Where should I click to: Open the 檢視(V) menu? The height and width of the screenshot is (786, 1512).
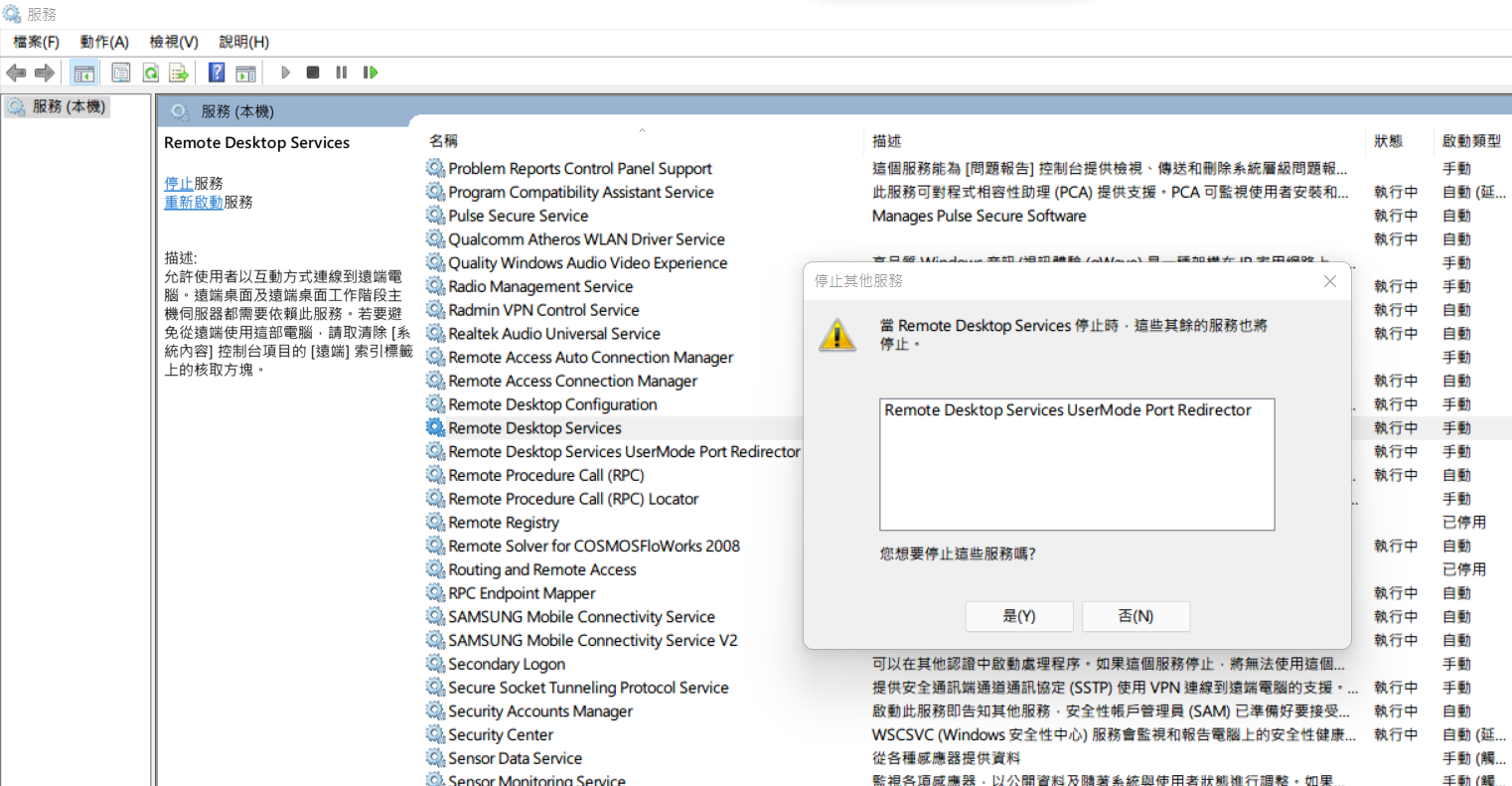click(x=173, y=42)
